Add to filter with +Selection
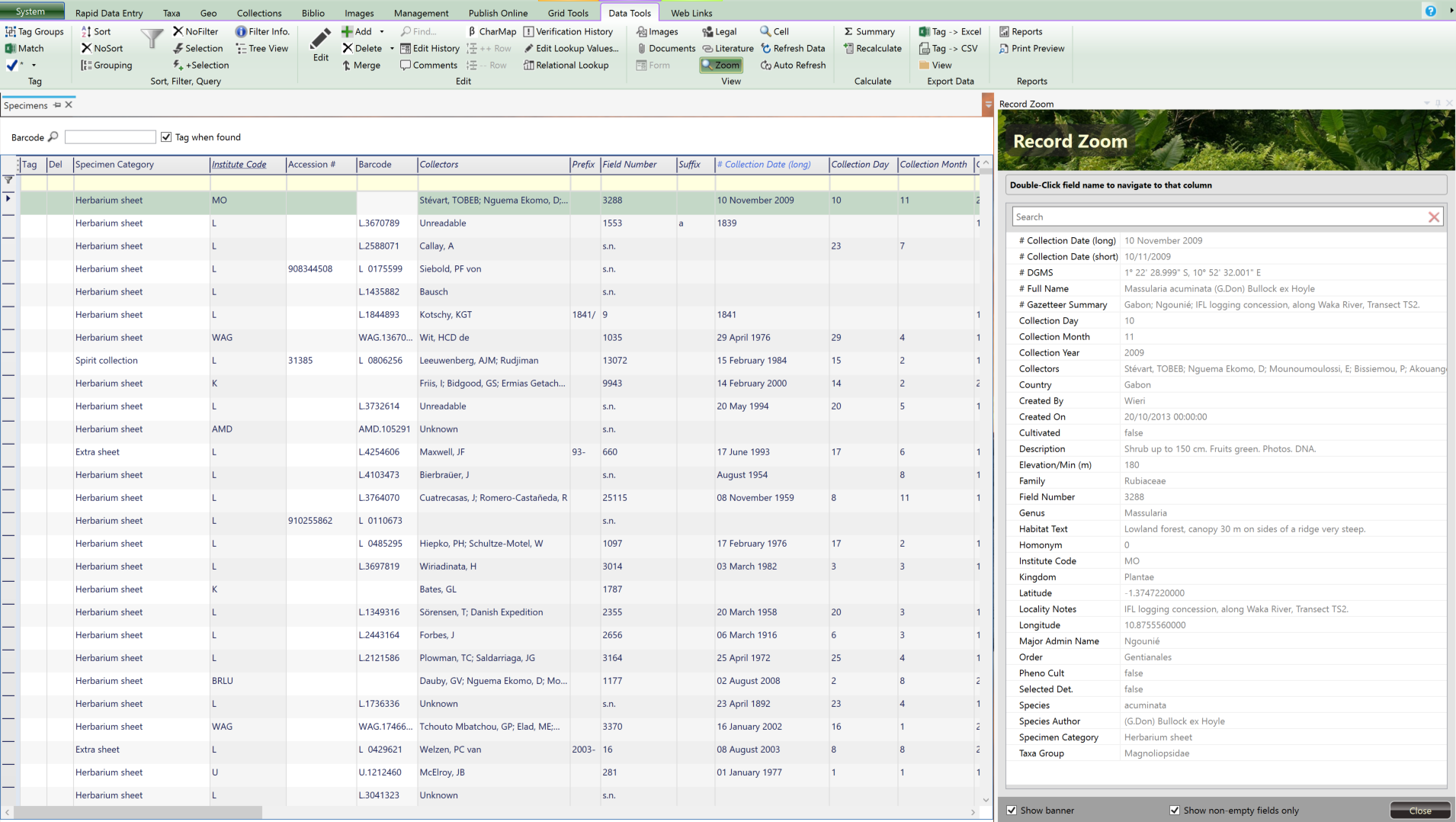Image resolution: width=1456 pixels, height=822 pixels. click(x=200, y=65)
